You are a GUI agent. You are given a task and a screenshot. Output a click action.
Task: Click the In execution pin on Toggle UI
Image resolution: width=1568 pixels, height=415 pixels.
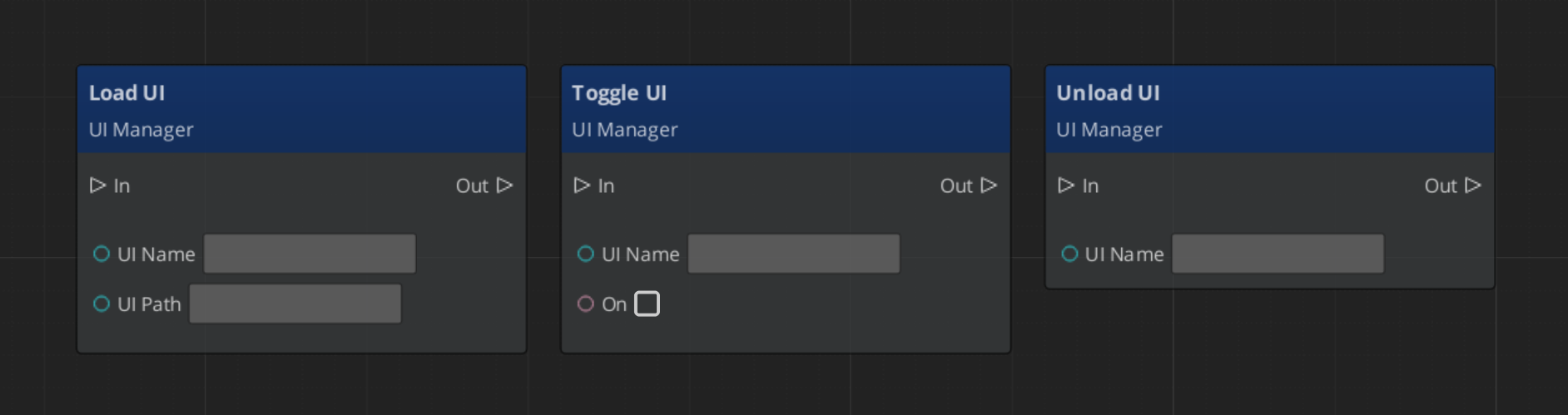click(582, 185)
